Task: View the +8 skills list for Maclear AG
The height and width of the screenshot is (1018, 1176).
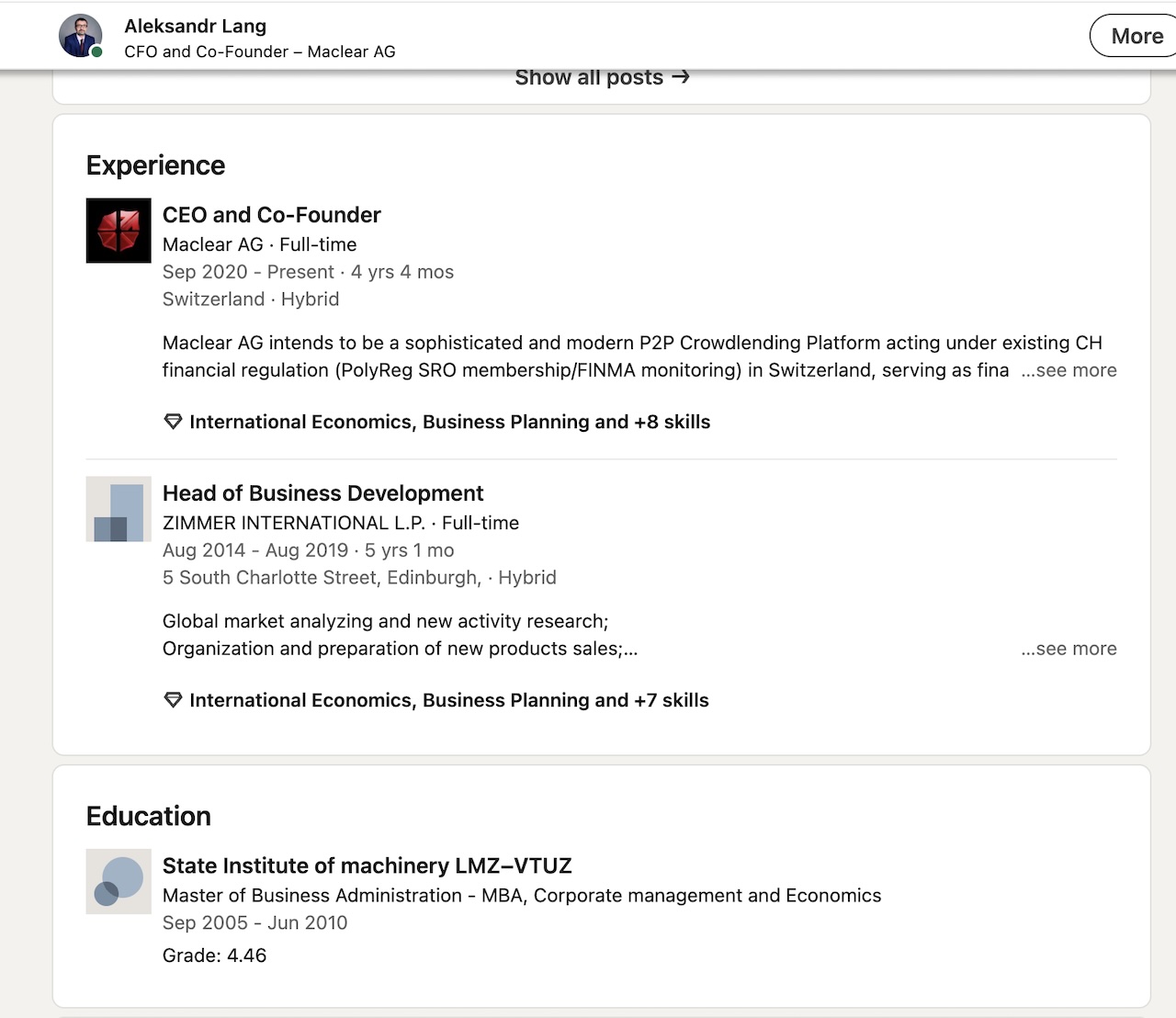Action: pyautogui.click(x=449, y=422)
